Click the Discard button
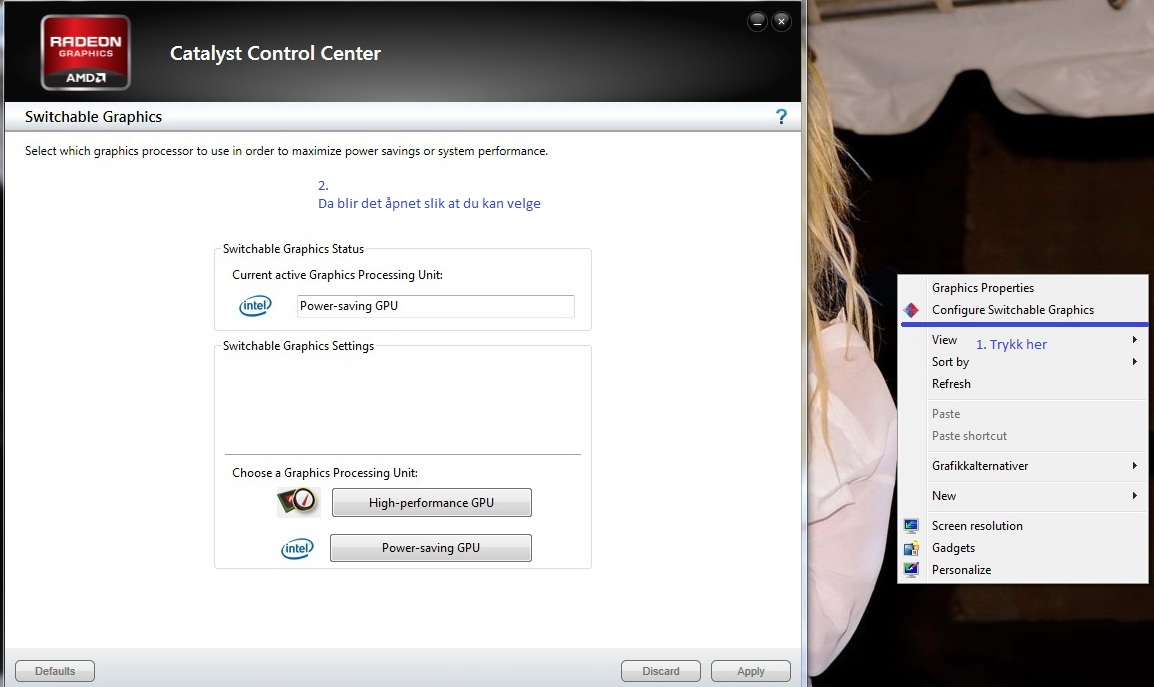The image size is (1154, 687). pyautogui.click(x=661, y=671)
